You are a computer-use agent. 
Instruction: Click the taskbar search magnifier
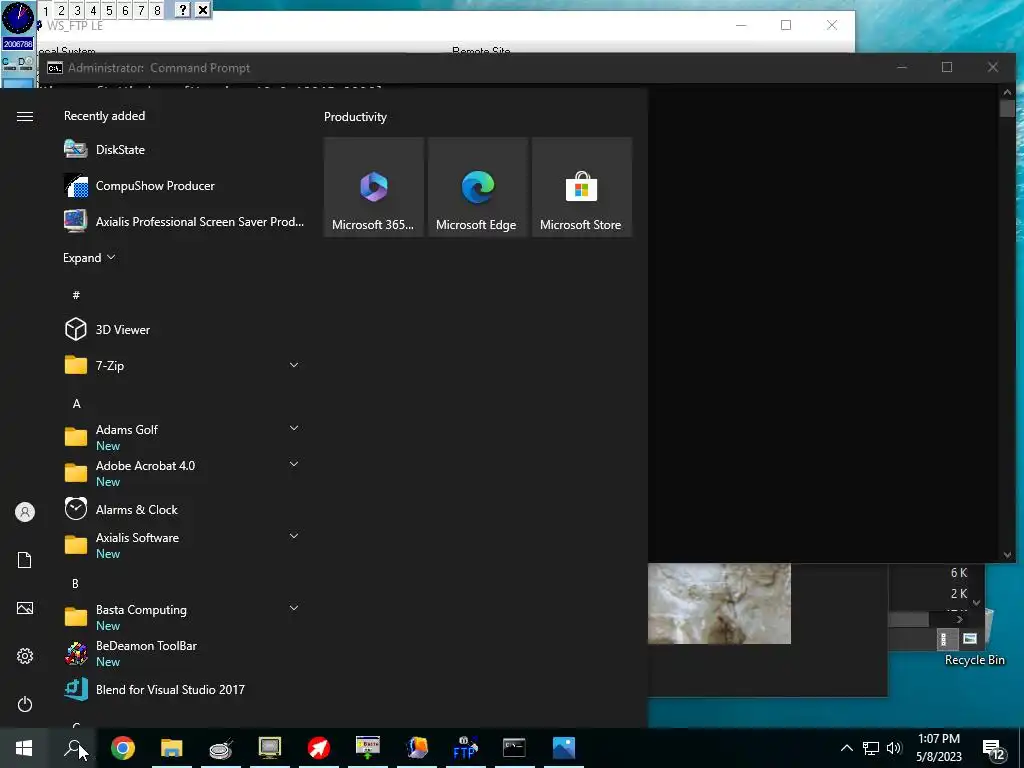click(73, 748)
